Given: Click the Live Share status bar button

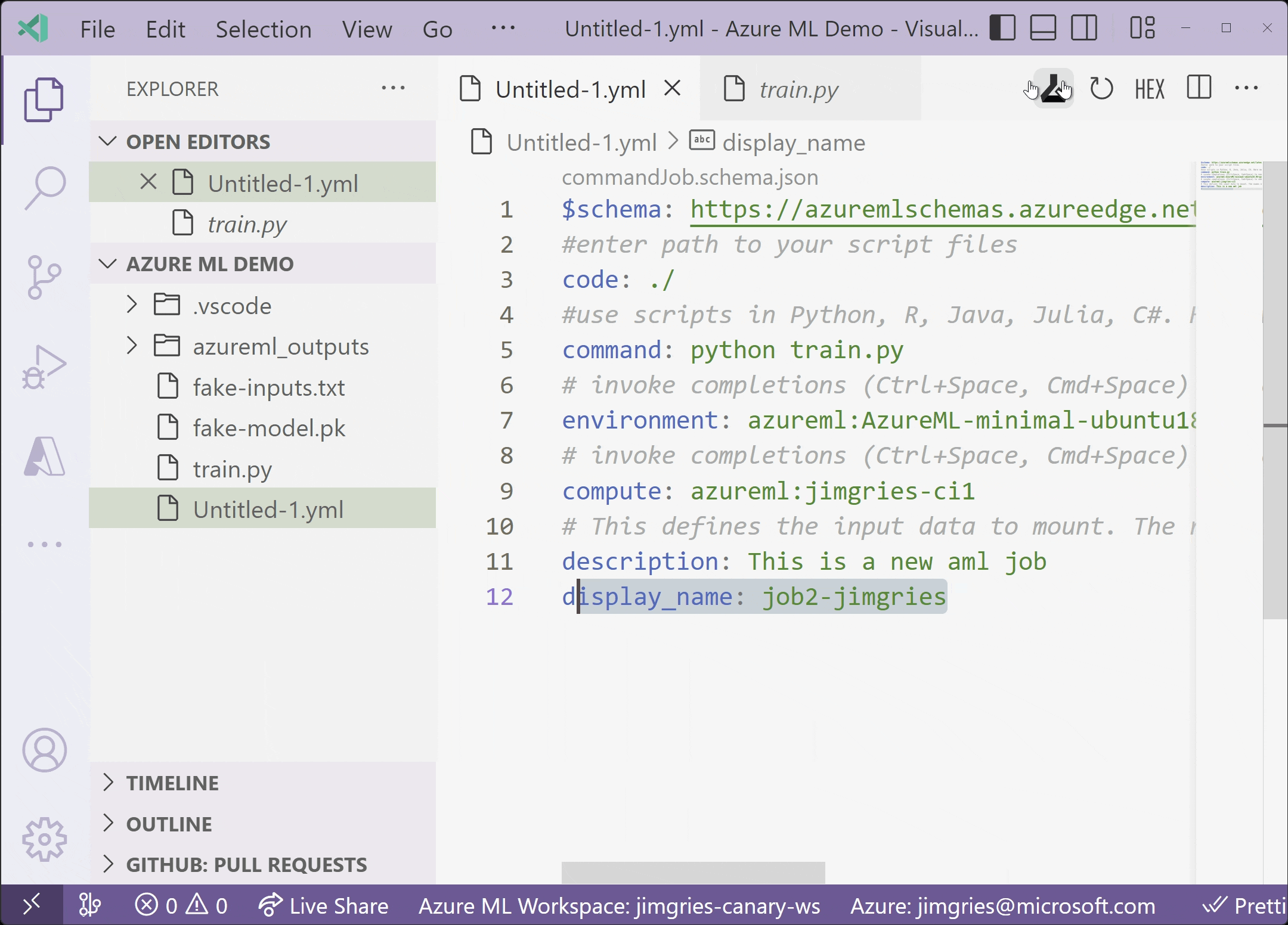Looking at the screenshot, I should (324, 905).
